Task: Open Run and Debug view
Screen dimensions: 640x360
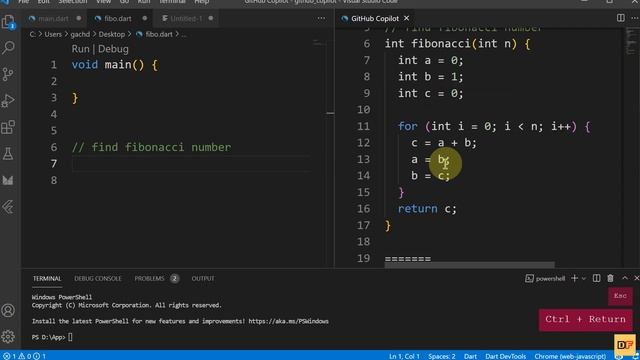Action: click(x=8, y=101)
